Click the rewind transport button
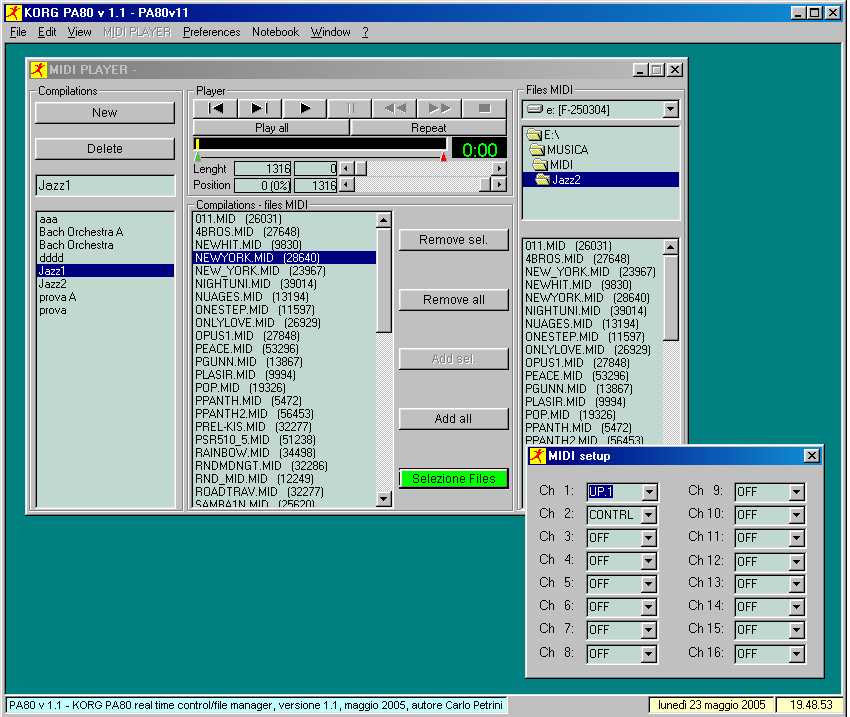 395,108
